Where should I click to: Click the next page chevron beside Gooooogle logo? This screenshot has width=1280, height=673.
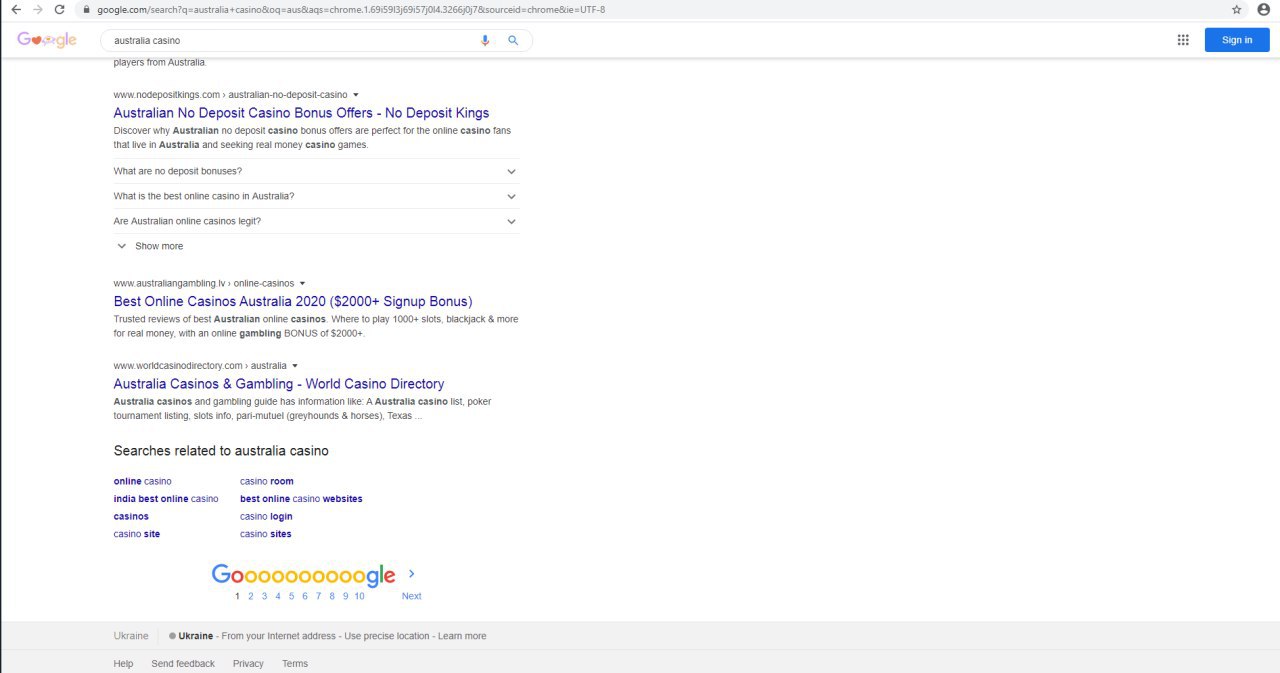(x=411, y=574)
